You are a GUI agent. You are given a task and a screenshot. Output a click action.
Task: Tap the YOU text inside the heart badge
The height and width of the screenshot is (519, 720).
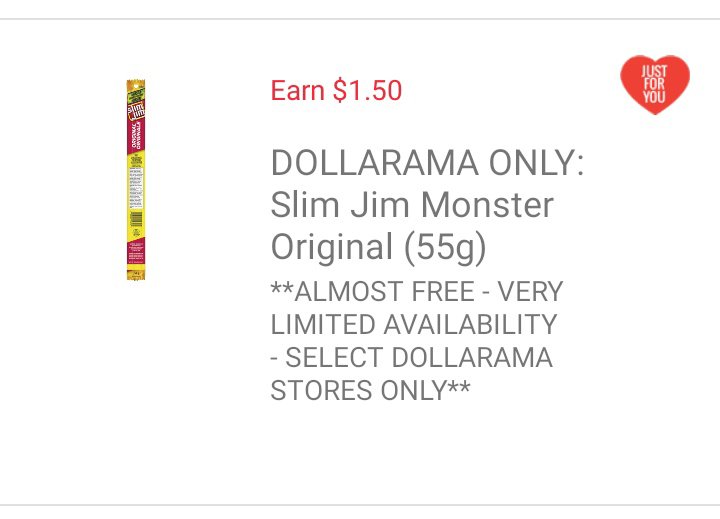[x=654, y=97]
